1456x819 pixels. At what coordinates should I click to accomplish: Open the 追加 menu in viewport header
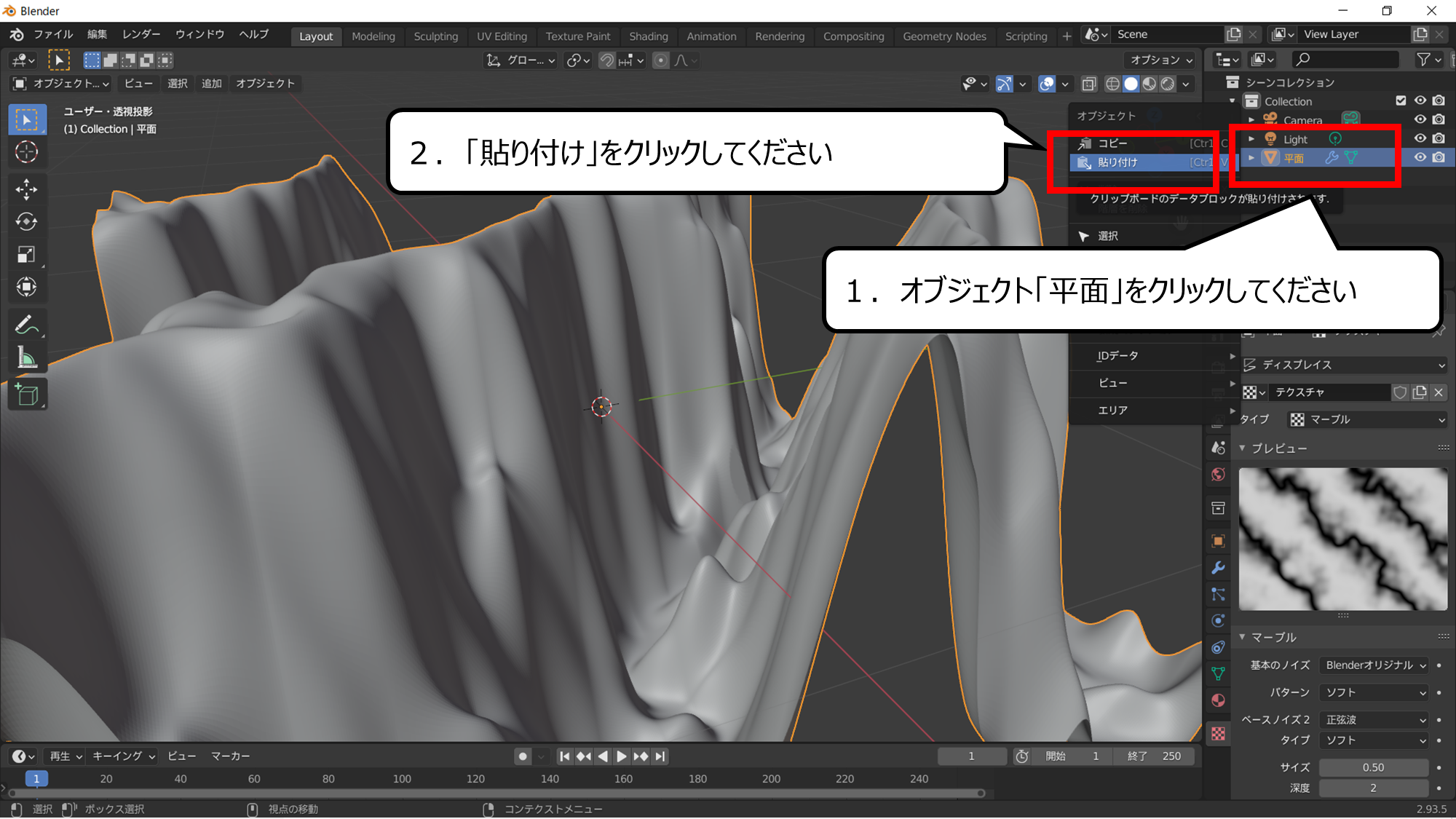(x=211, y=84)
